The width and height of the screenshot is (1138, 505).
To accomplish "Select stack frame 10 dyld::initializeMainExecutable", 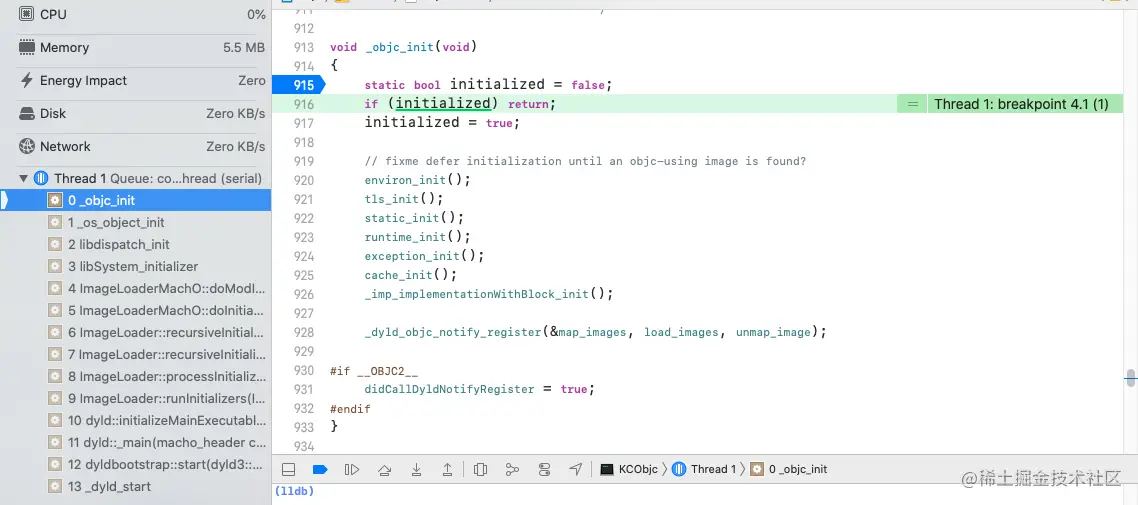I will [136, 420].
